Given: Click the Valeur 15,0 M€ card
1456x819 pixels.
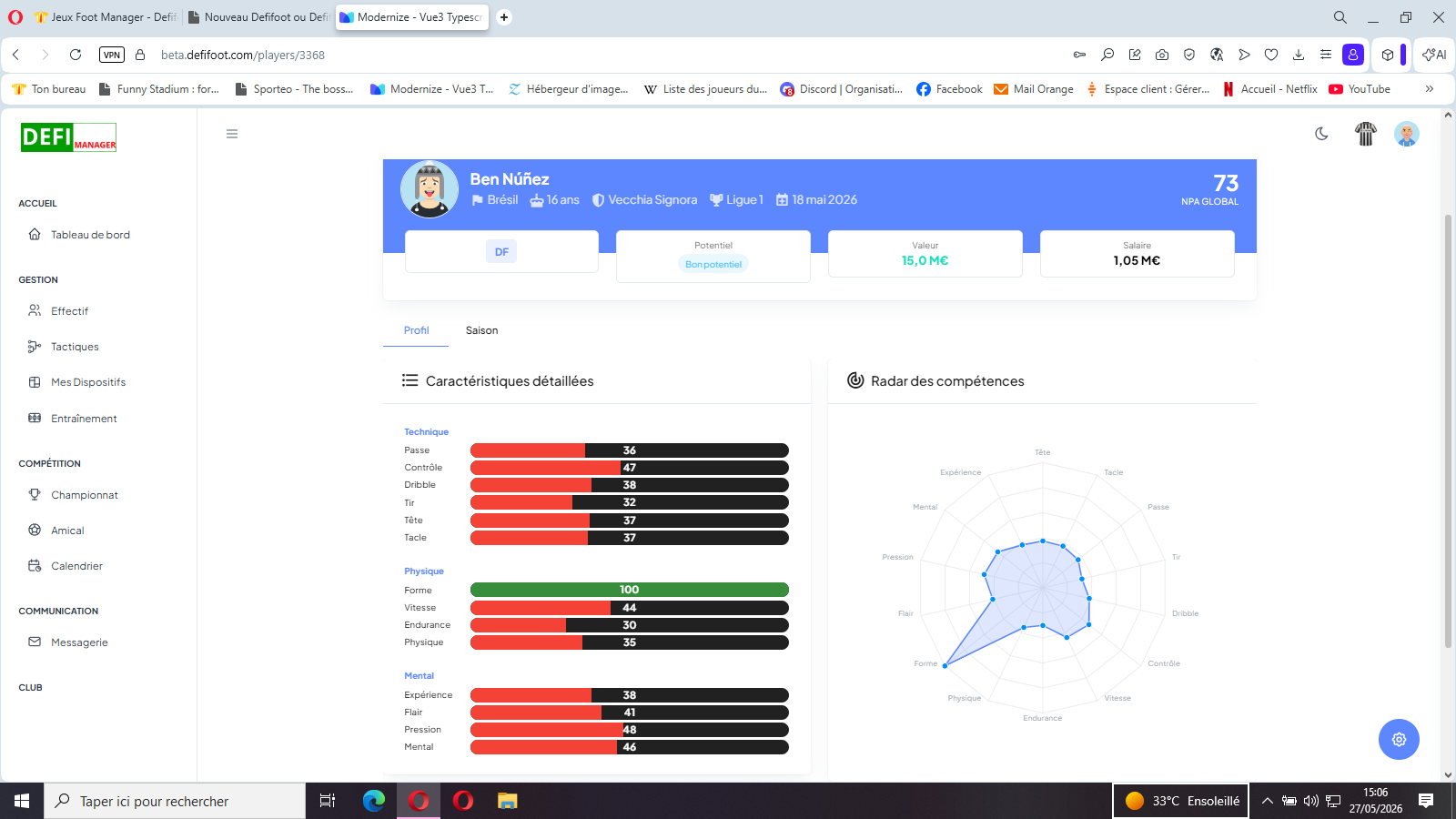Looking at the screenshot, I should pos(925,254).
